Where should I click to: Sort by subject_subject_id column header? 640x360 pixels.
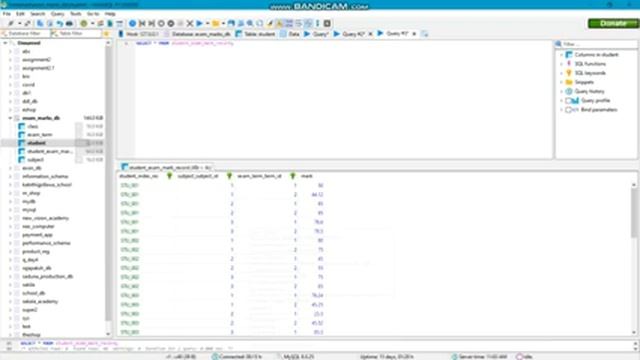(x=198, y=176)
